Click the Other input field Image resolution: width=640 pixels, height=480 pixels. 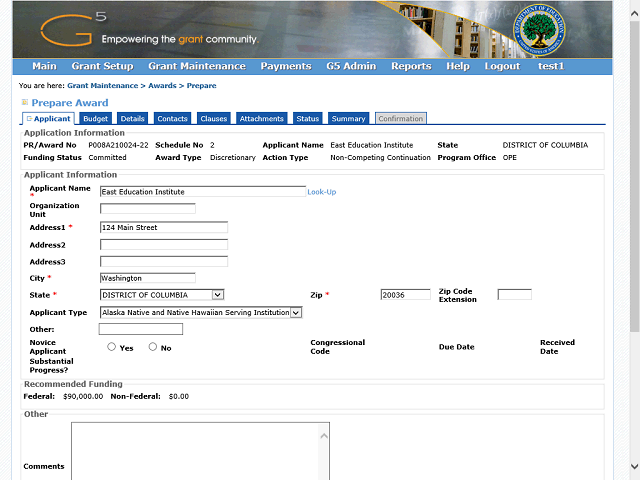tap(141, 329)
